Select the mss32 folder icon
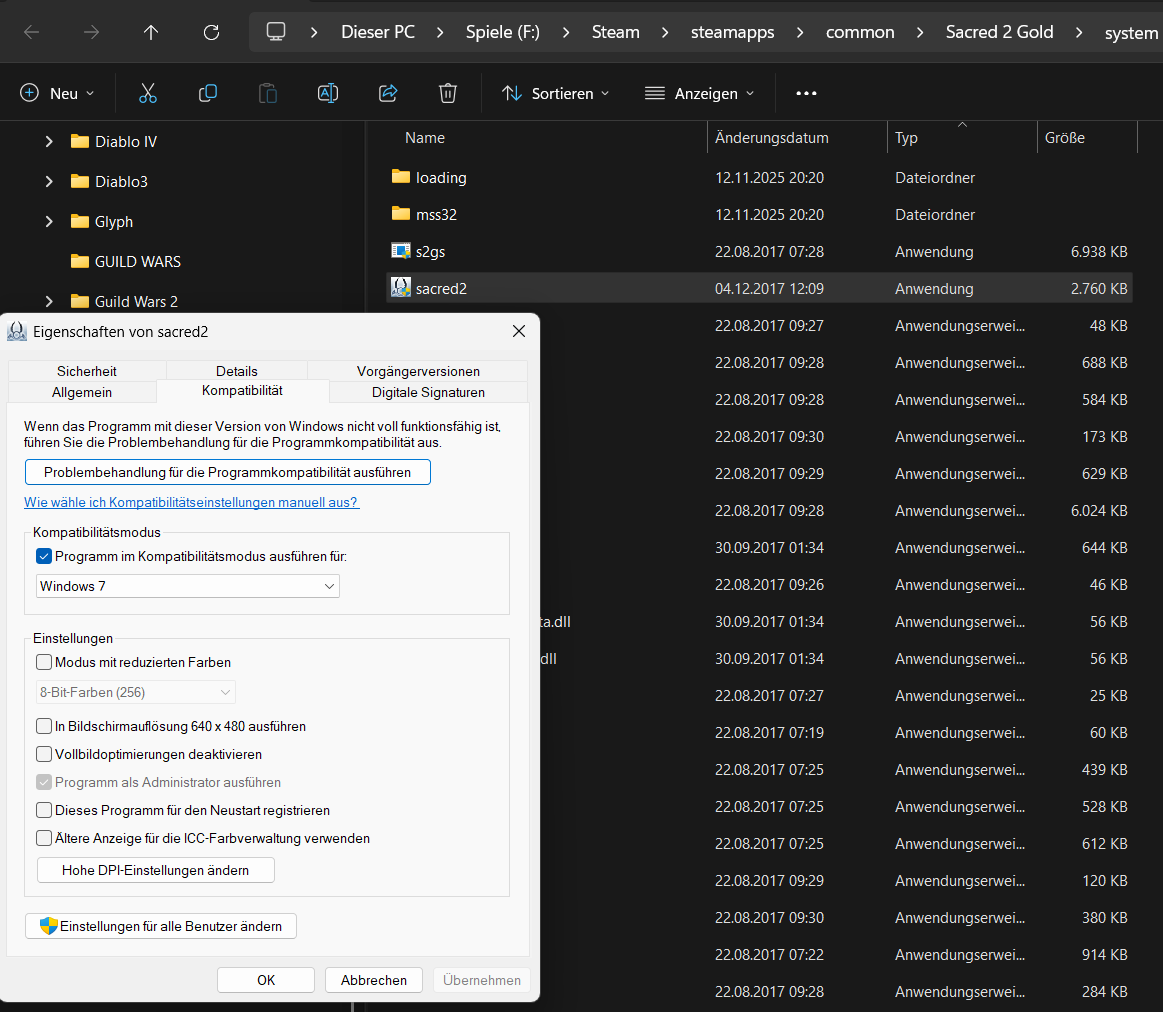 [401, 214]
